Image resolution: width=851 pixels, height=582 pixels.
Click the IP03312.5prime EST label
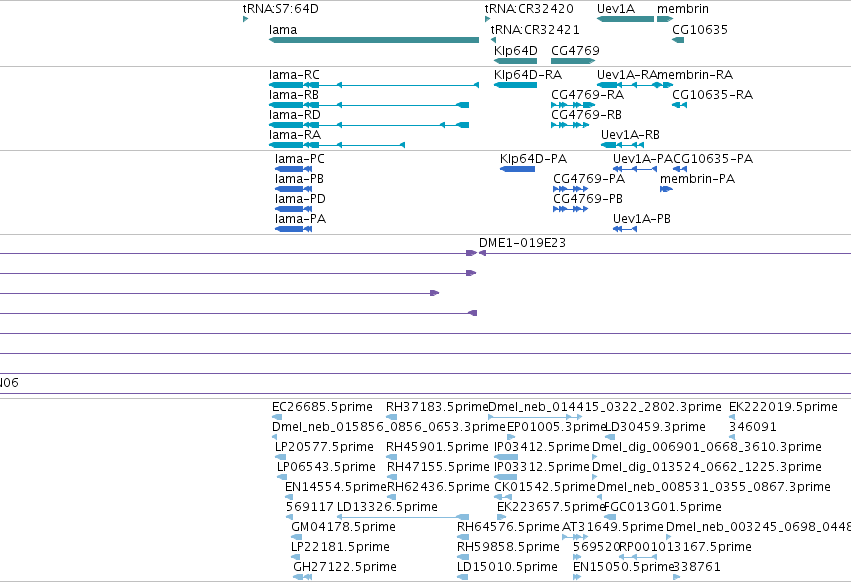[542, 467]
